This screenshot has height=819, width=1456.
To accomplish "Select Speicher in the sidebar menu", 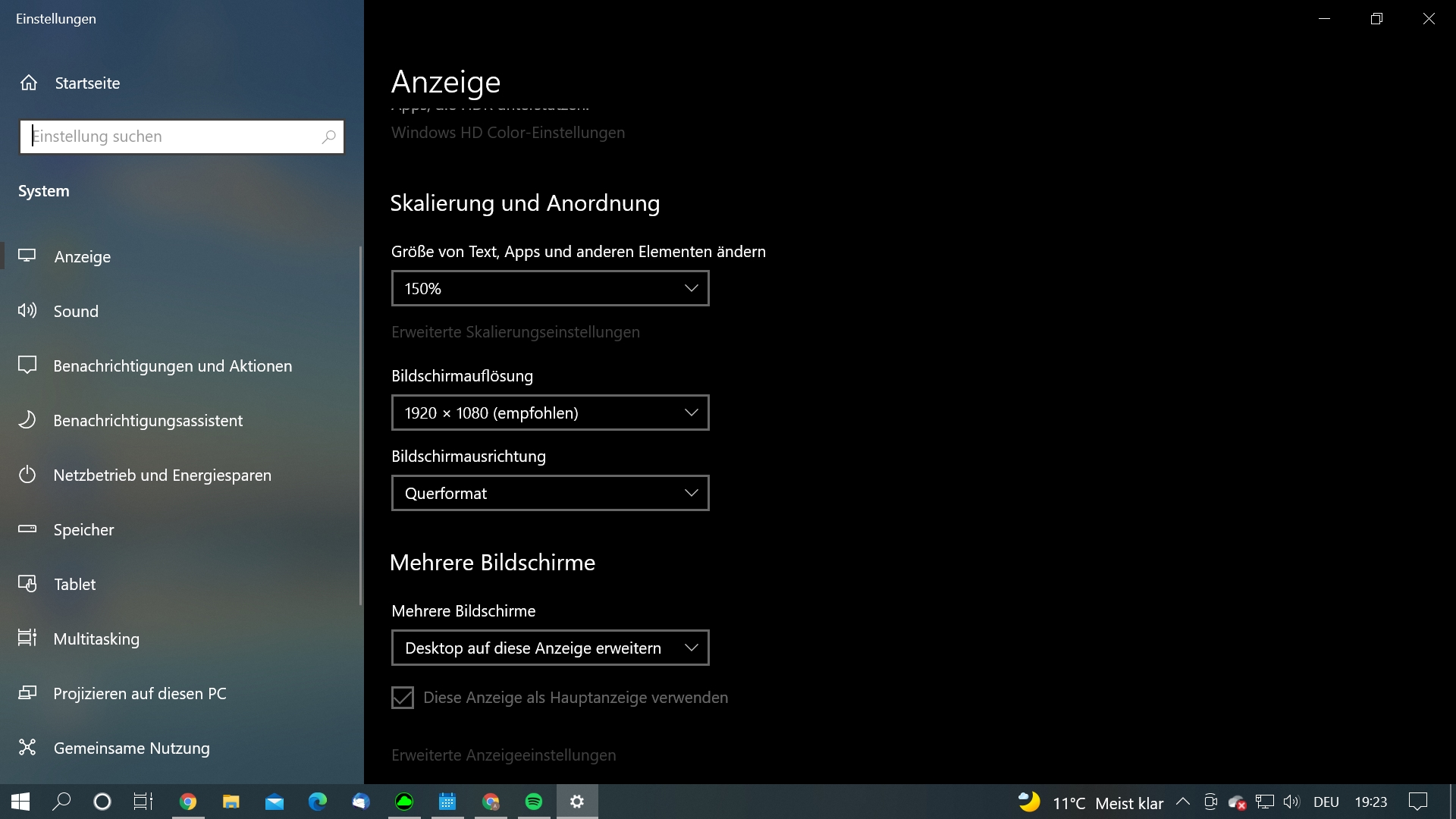I will coord(83,530).
